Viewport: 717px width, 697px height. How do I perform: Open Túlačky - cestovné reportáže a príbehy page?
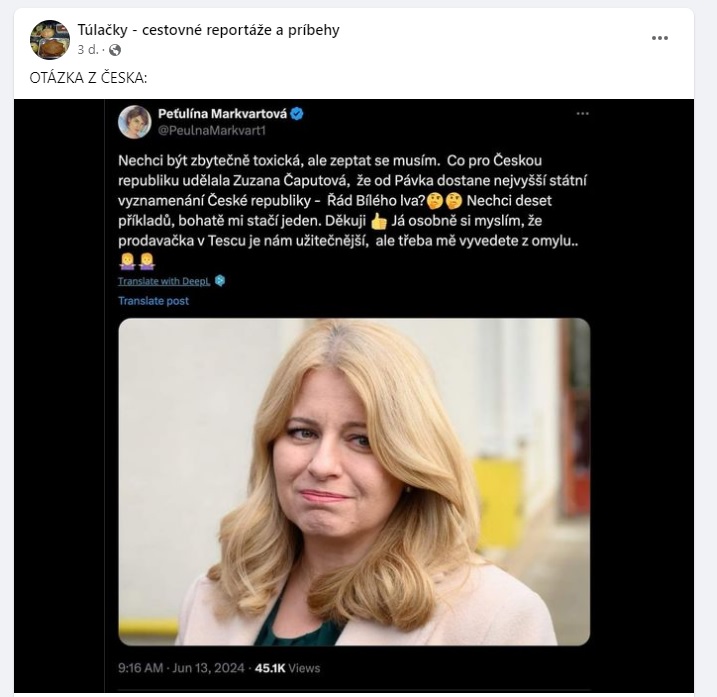(x=208, y=30)
